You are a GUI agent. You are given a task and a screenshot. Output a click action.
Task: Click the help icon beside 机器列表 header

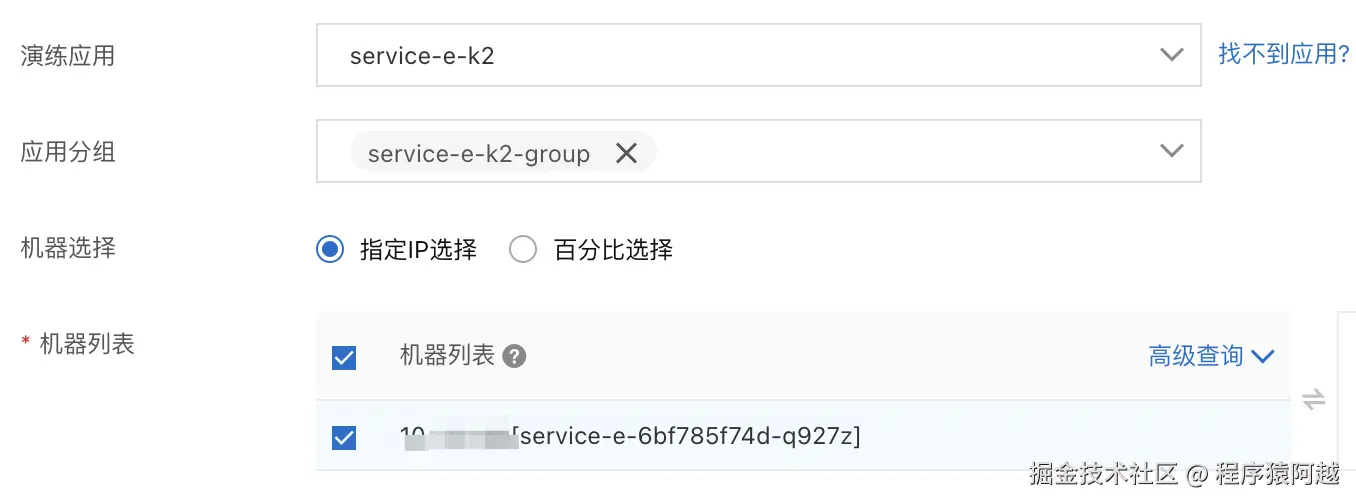tap(514, 356)
